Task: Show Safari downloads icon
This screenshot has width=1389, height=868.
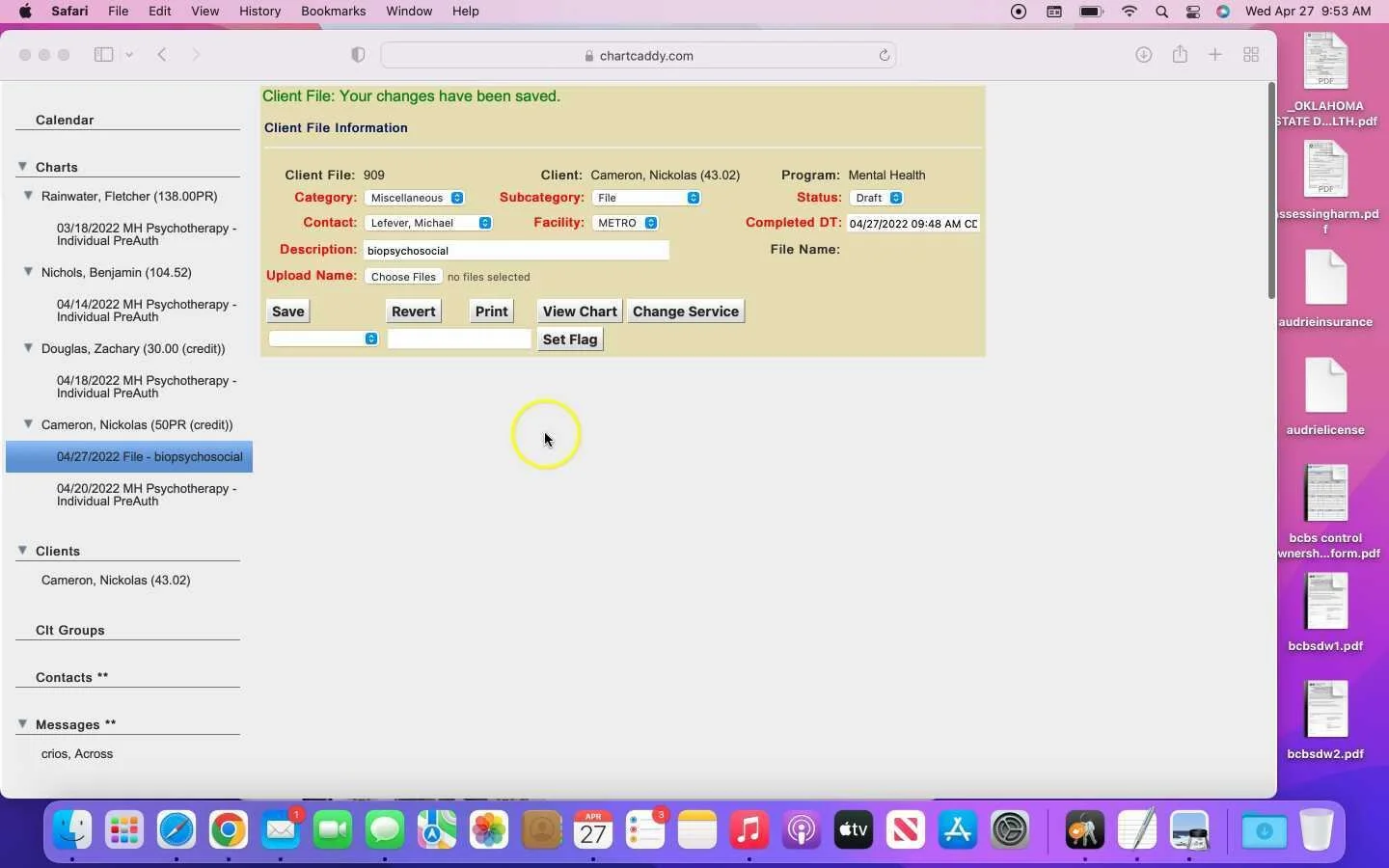Action: tap(1143, 55)
